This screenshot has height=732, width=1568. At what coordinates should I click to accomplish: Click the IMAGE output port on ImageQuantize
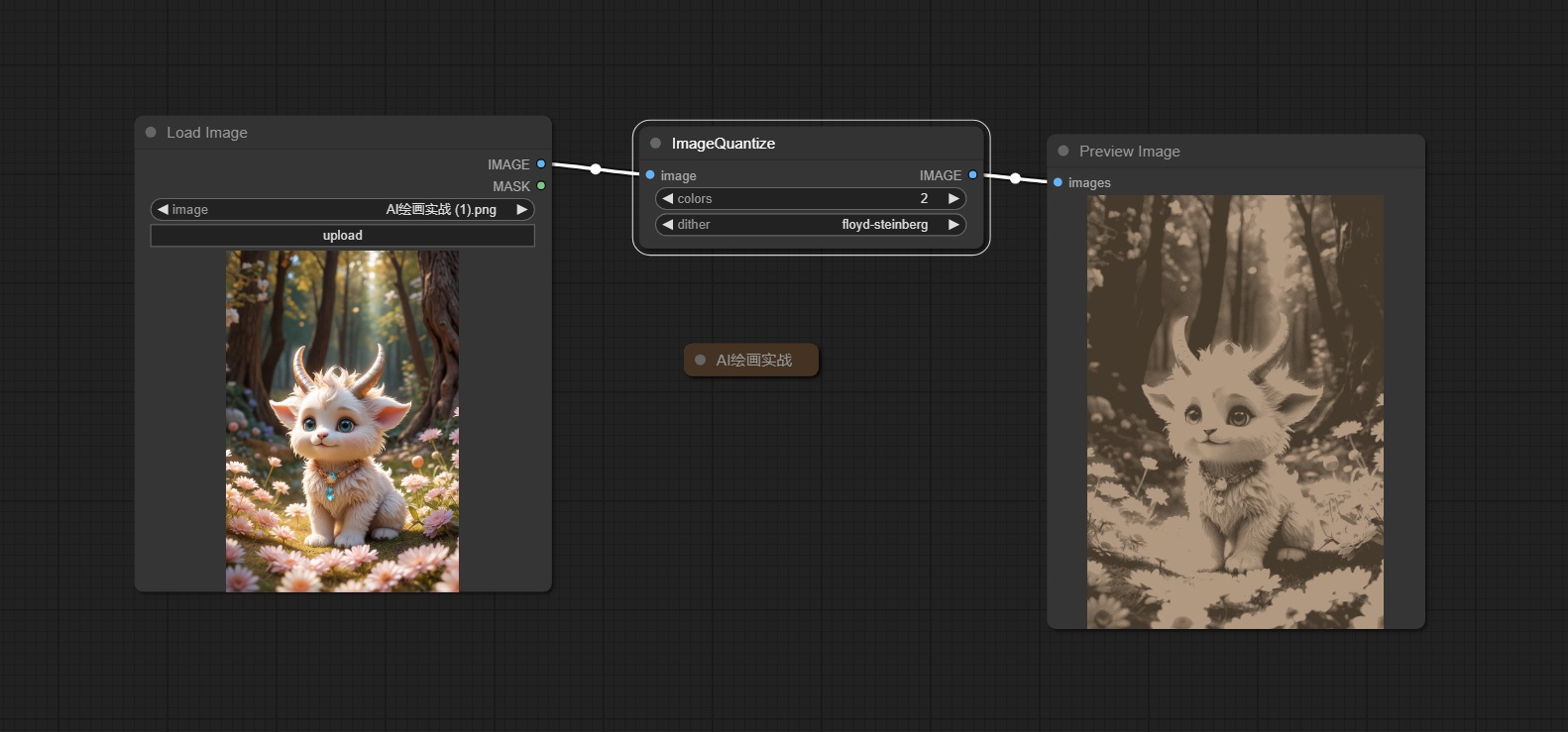[972, 175]
